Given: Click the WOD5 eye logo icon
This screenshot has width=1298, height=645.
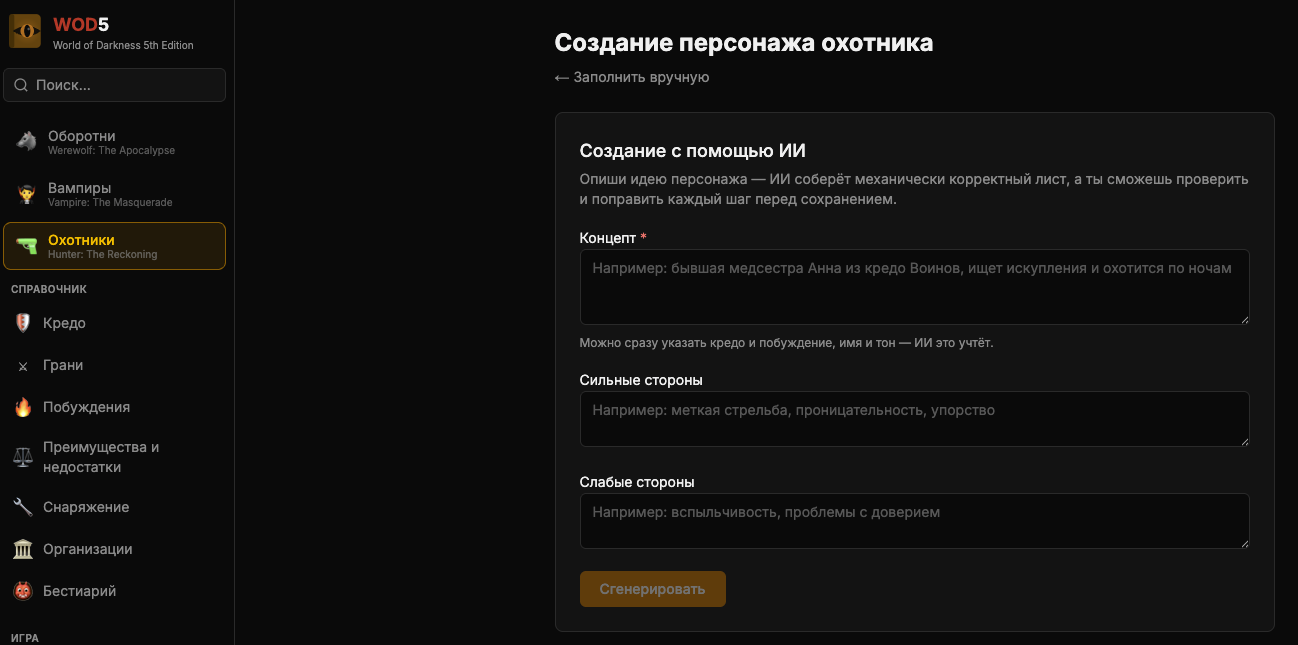Looking at the screenshot, I should point(25,31).
